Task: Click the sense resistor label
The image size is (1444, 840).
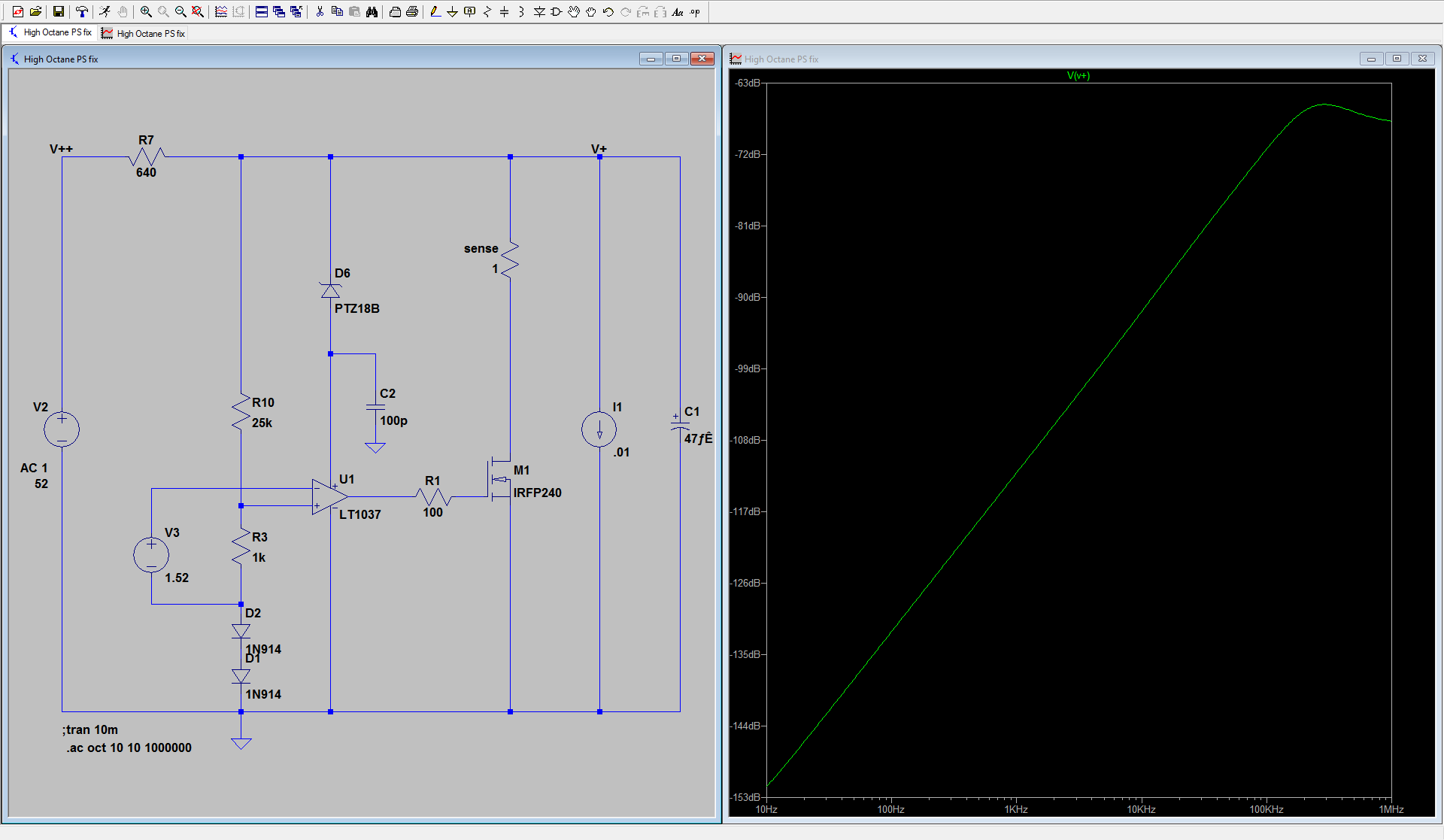Action: 481,248
